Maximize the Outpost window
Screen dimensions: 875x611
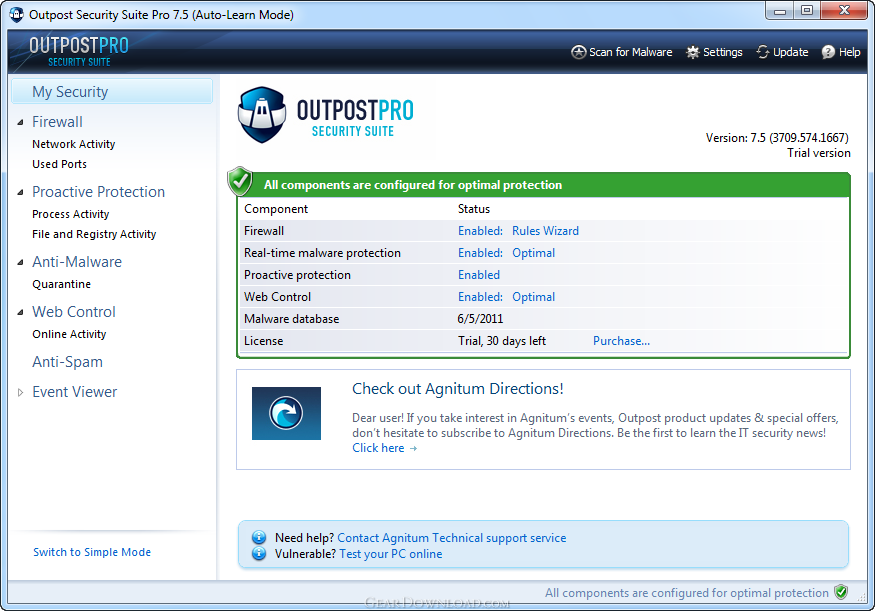pyautogui.click(x=807, y=11)
